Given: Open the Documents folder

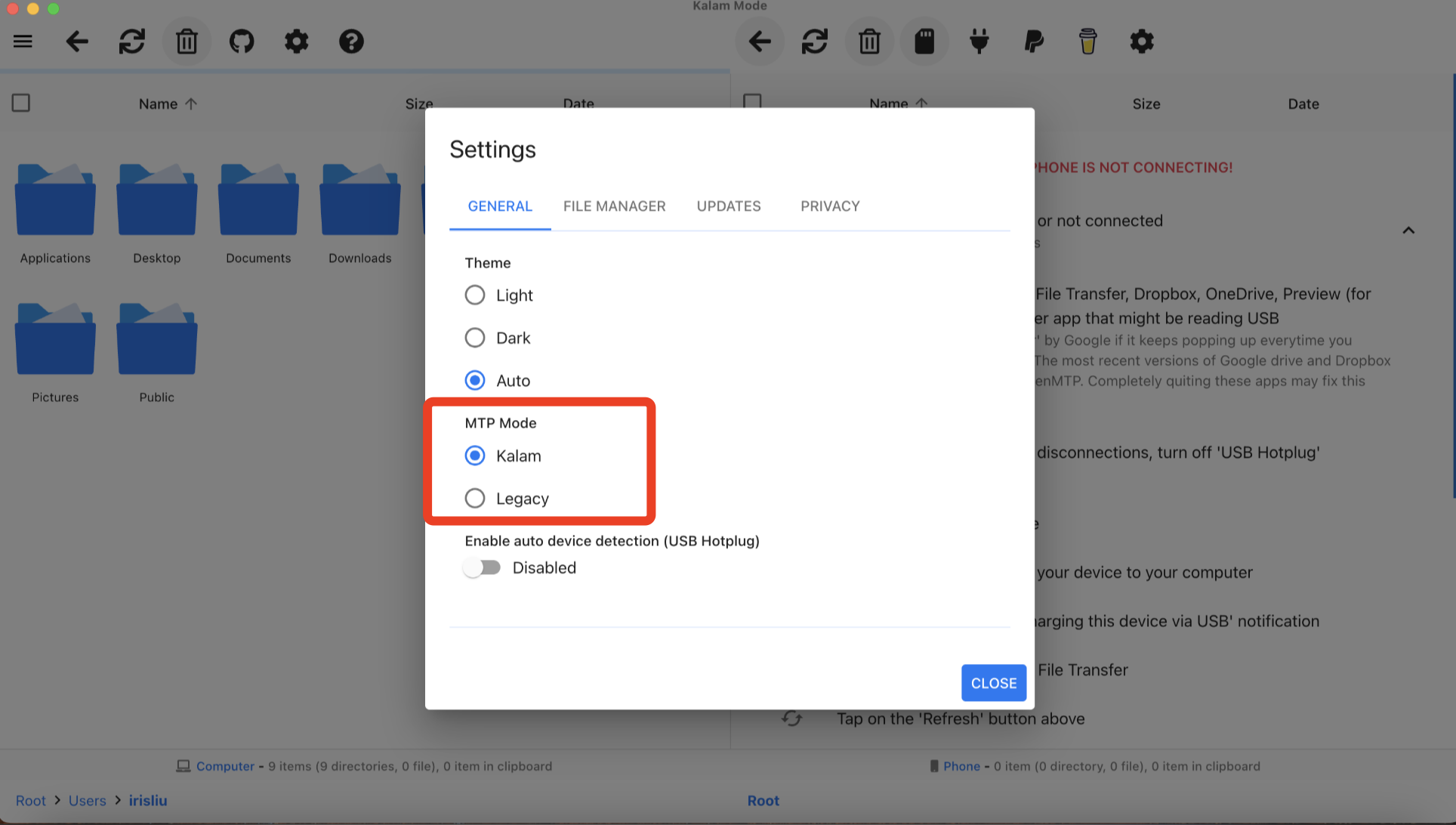Looking at the screenshot, I should pyautogui.click(x=258, y=213).
